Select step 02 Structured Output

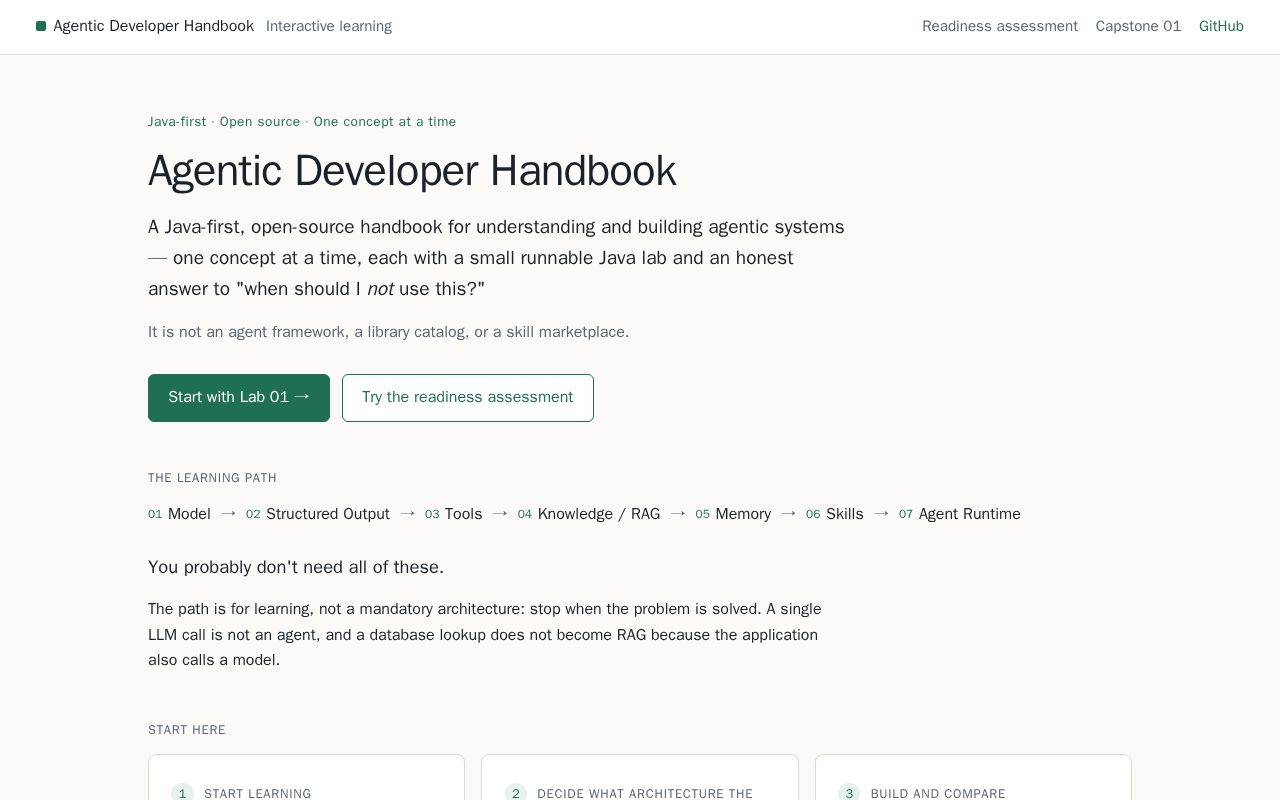coord(318,514)
